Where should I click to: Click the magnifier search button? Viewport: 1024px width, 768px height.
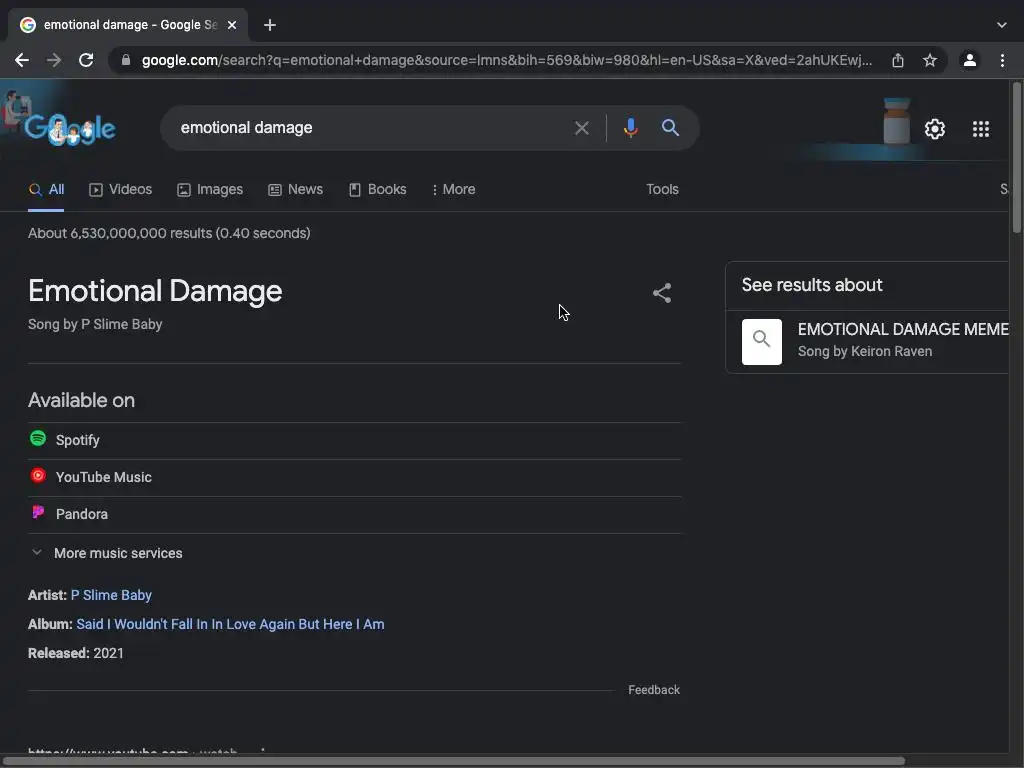[x=670, y=128]
